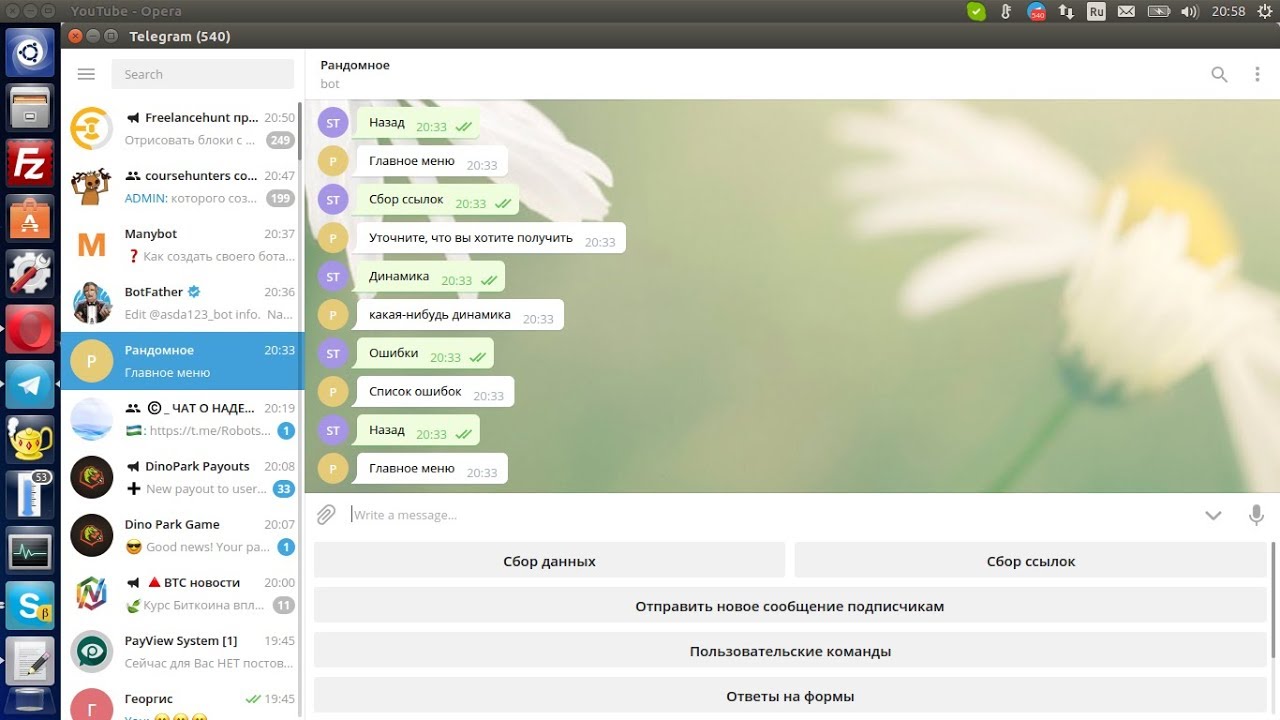The width and height of the screenshot is (1280, 720).
Task: Click the Рандомное chat title header
Action: pos(355,65)
